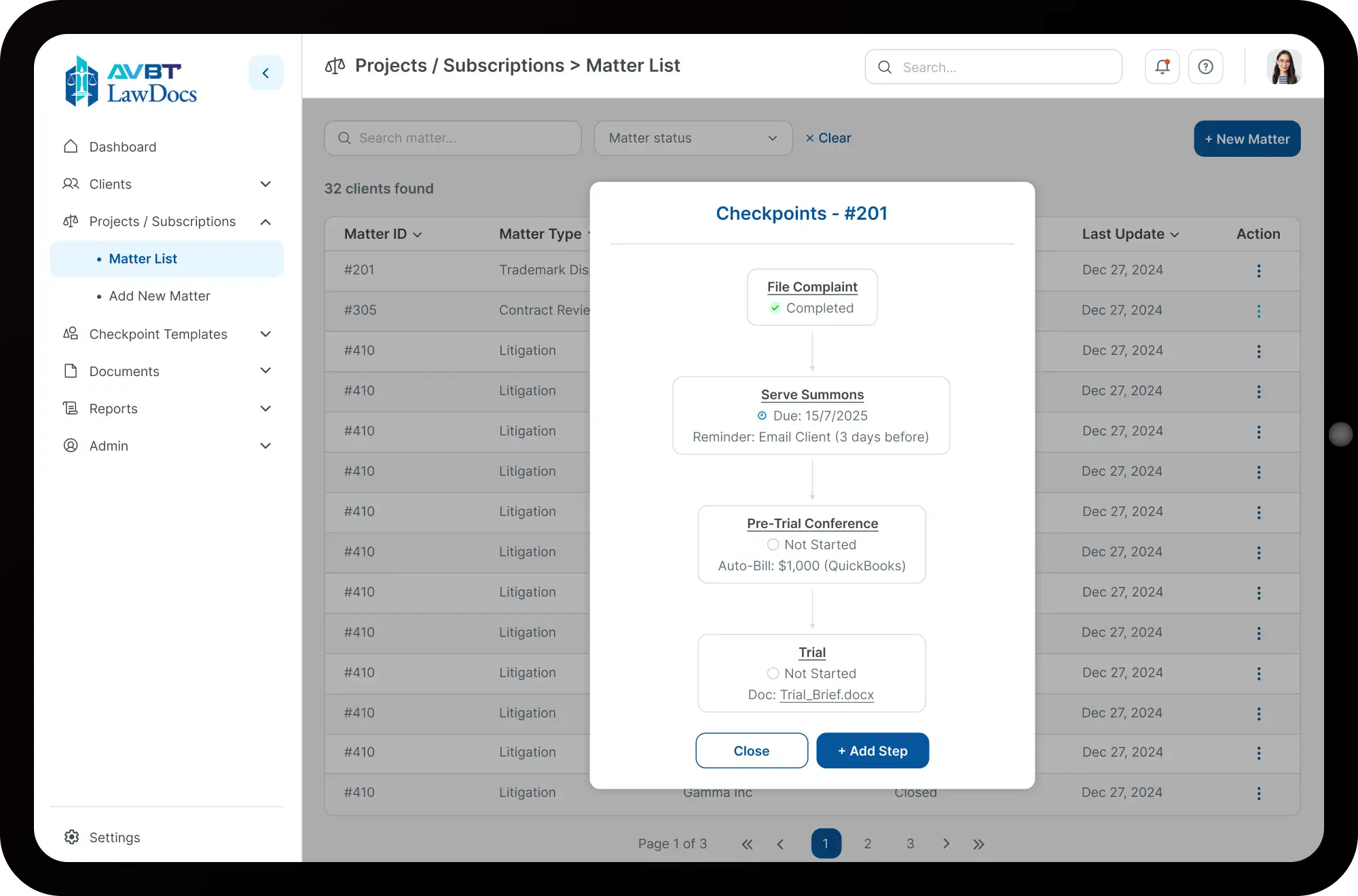Expand Checkpoint Templates chevron
Viewport: 1358px width, 896px height.
(265, 334)
